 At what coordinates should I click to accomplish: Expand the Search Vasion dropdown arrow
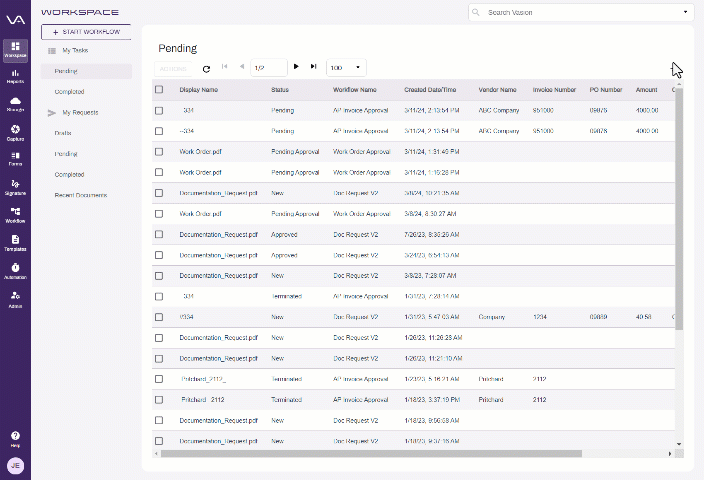(x=685, y=12)
